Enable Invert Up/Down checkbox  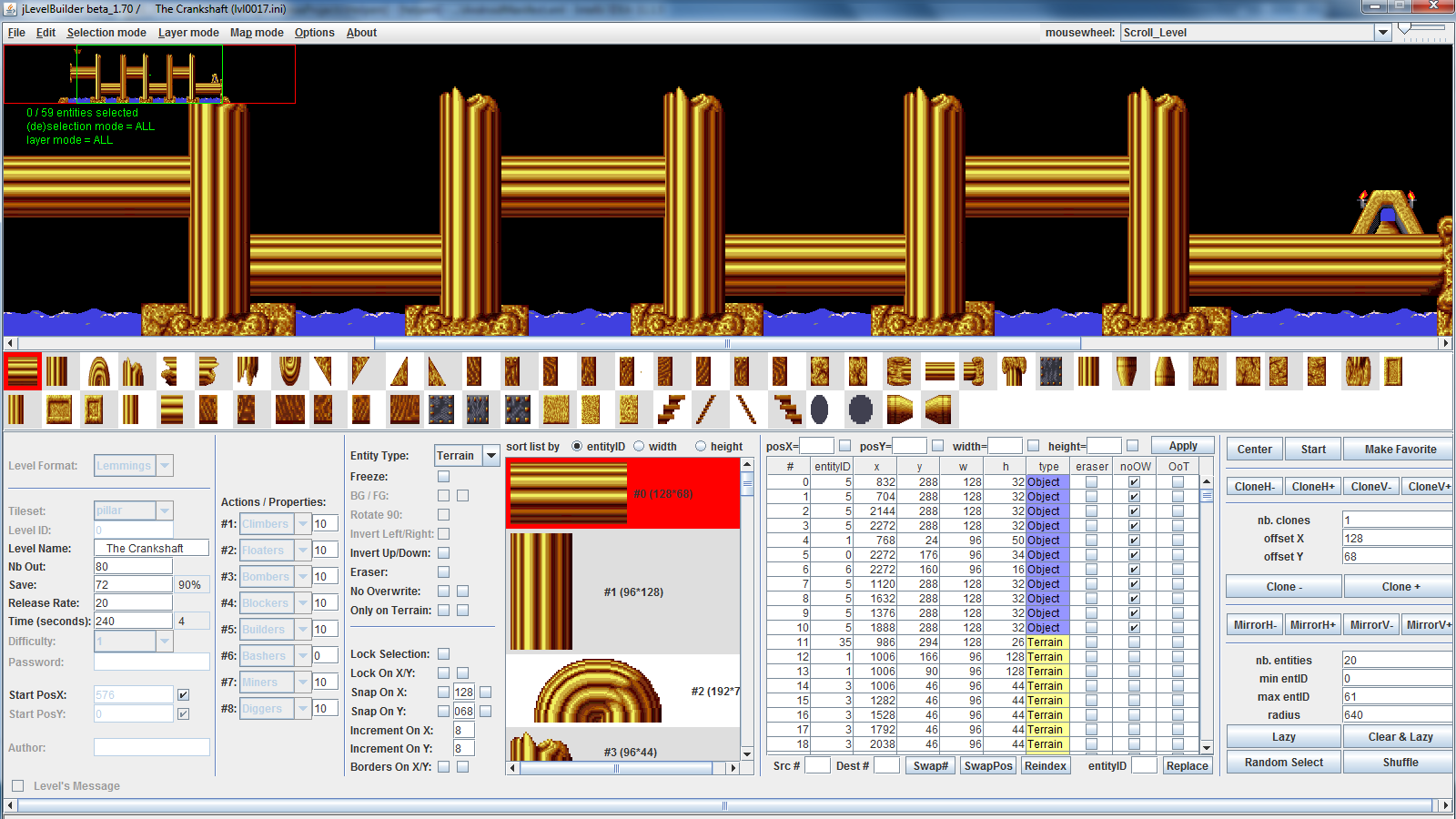pyautogui.click(x=444, y=552)
